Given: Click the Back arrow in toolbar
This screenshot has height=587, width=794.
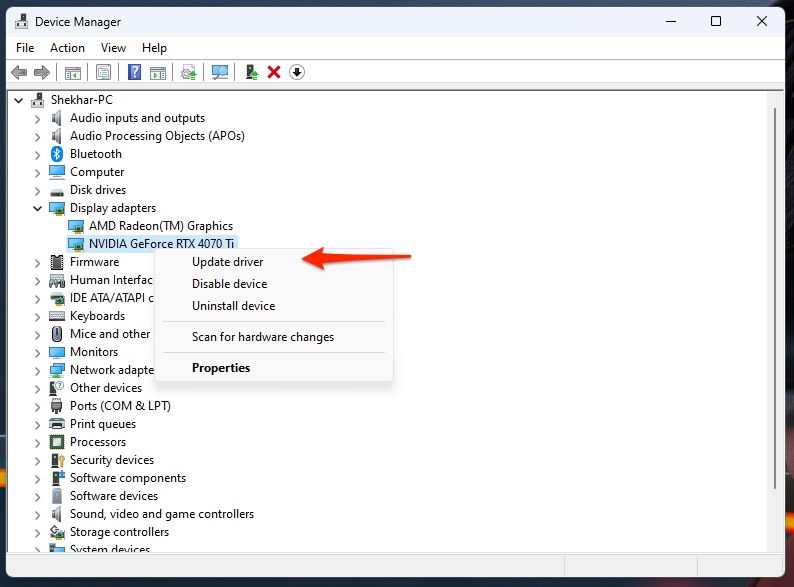Looking at the screenshot, I should pyautogui.click(x=18, y=72).
